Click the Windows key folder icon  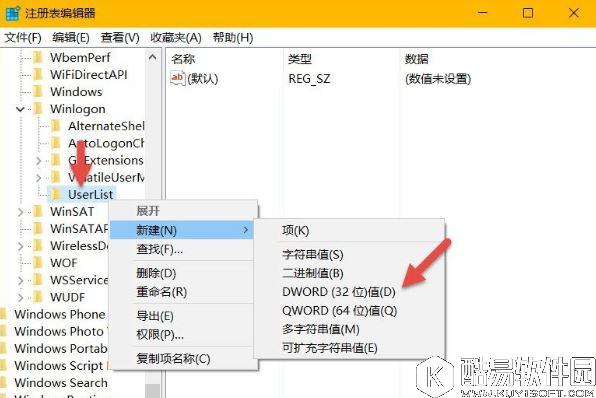click(38, 92)
